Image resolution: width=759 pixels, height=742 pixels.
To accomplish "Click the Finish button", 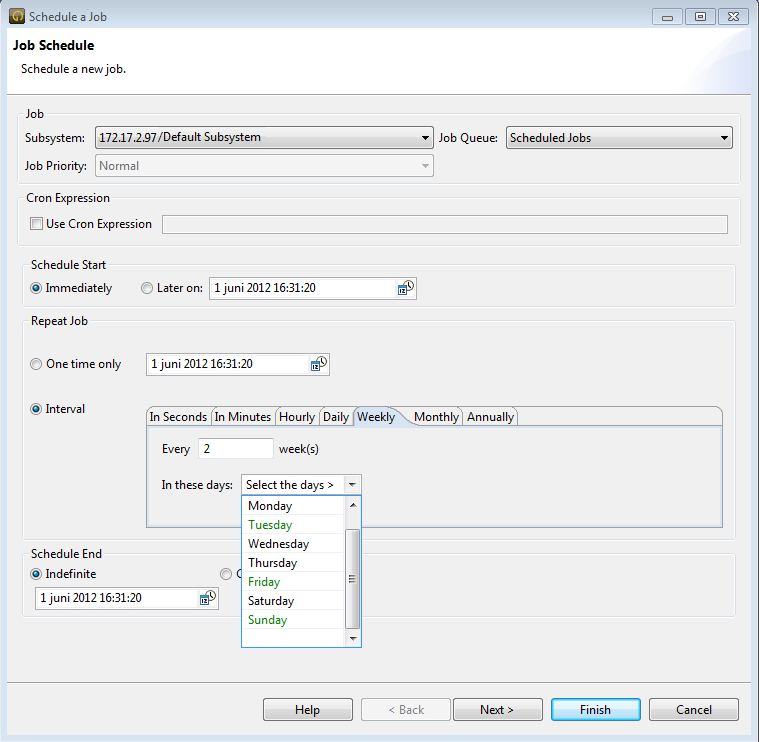I will [x=595, y=710].
